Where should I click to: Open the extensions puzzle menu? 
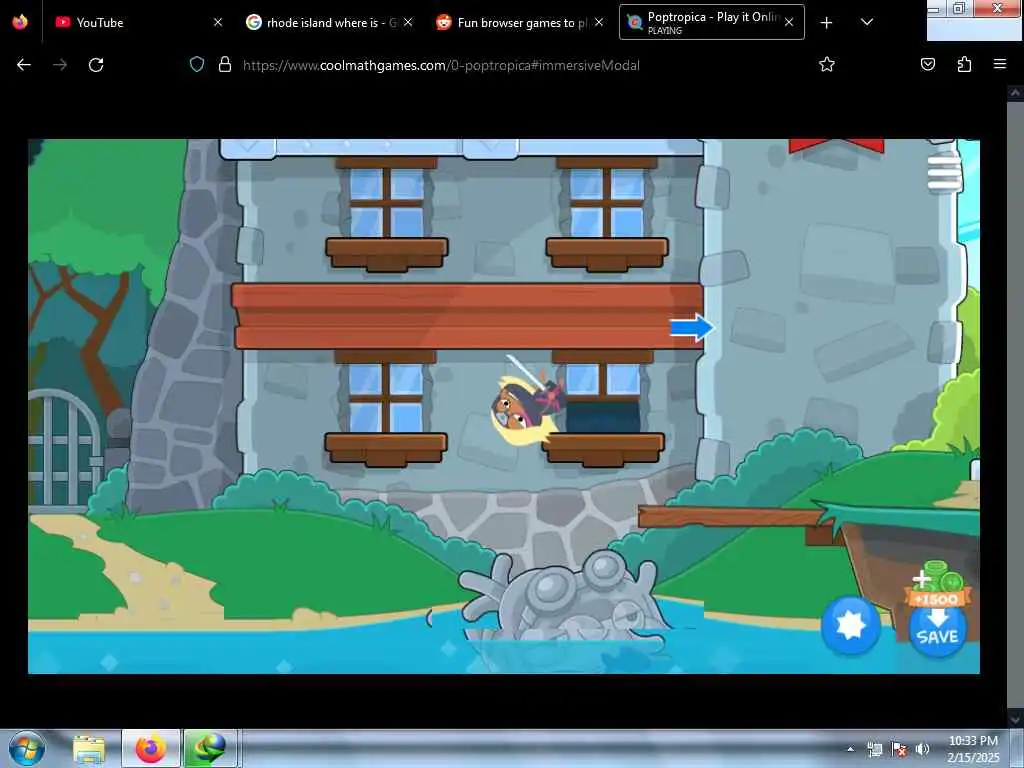[x=964, y=65]
